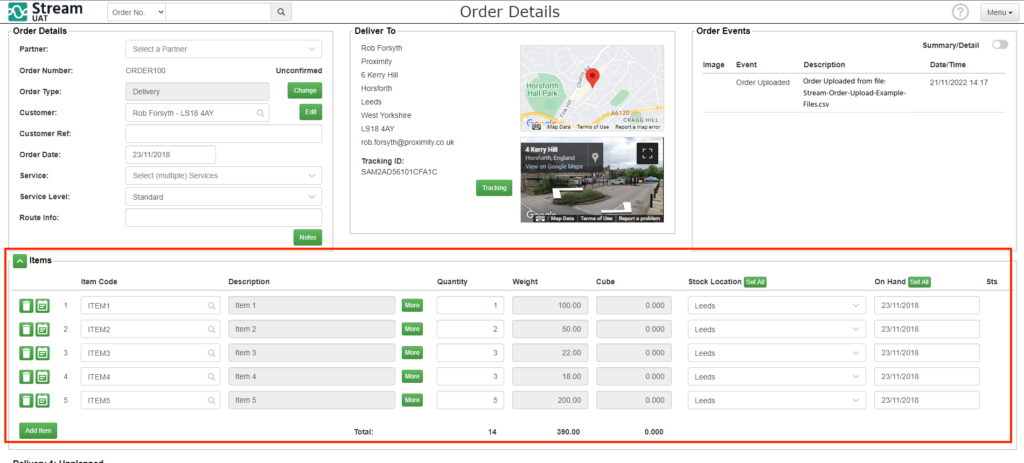Click the search magnifier button in header
Image resolution: width=1024 pixels, height=463 pixels.
[281, 12]
